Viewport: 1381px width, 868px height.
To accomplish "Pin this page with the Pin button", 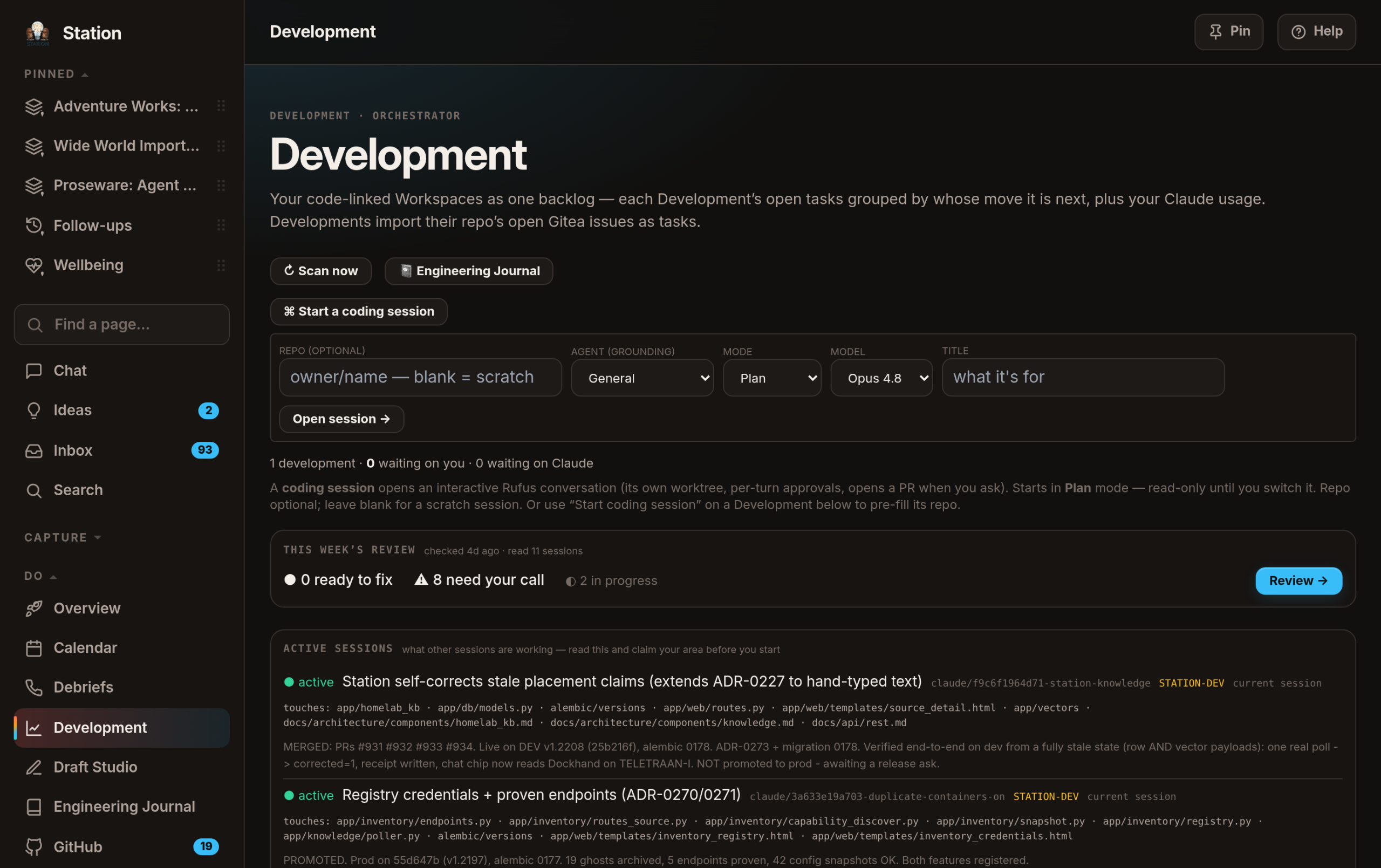I will (x=1229, y=31).
